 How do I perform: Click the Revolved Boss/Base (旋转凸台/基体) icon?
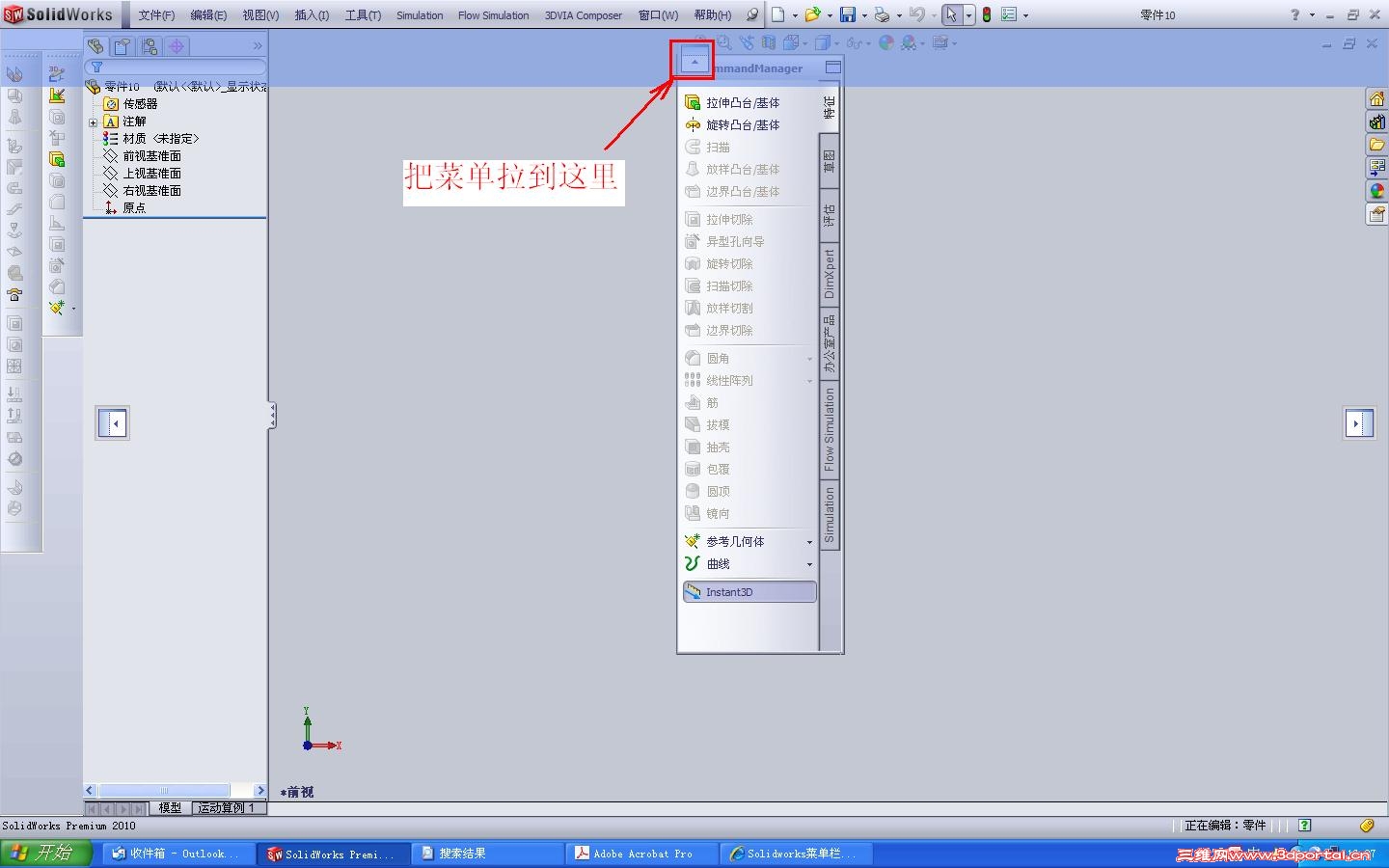click(692, 124)
